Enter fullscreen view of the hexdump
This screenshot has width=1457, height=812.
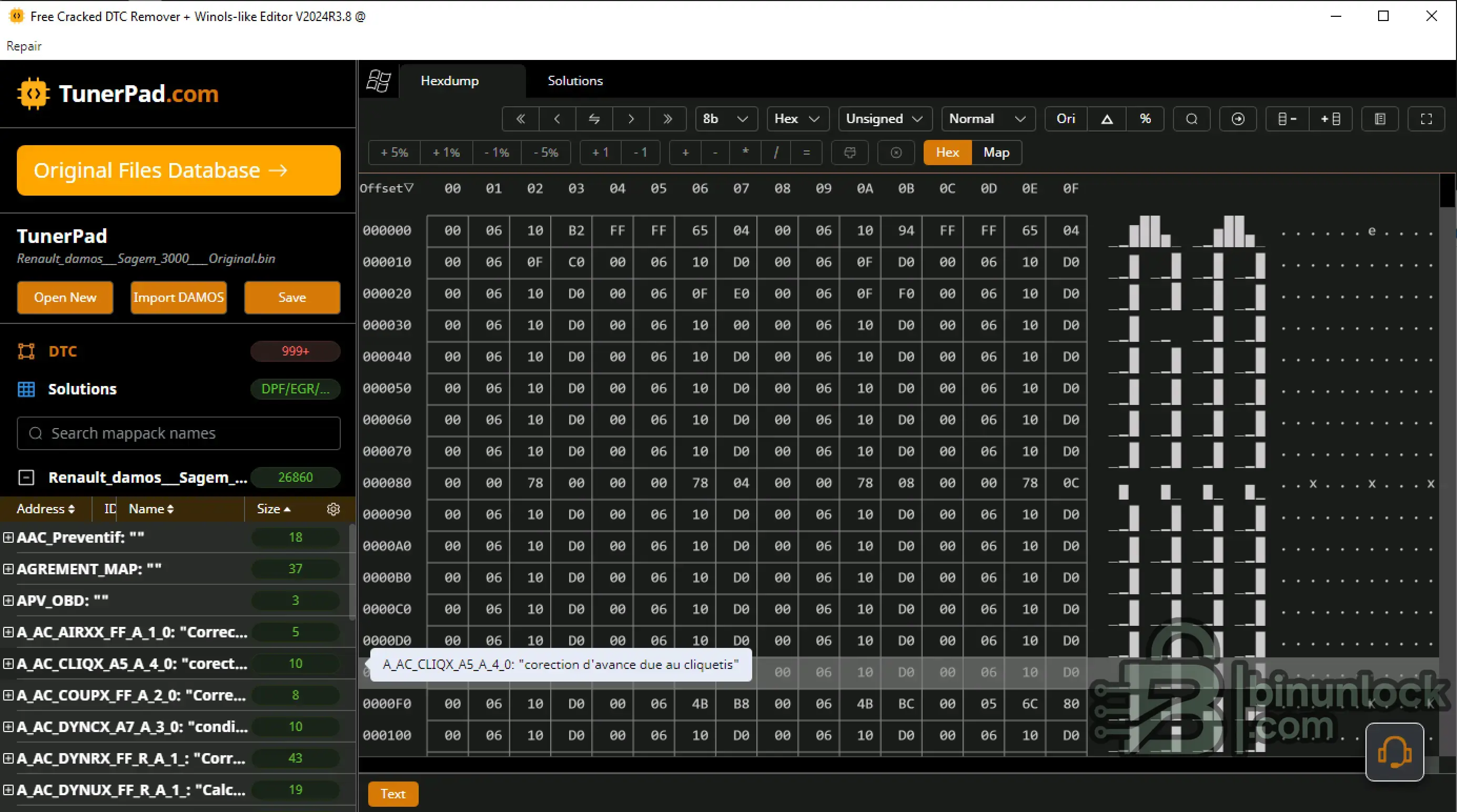1426,119
